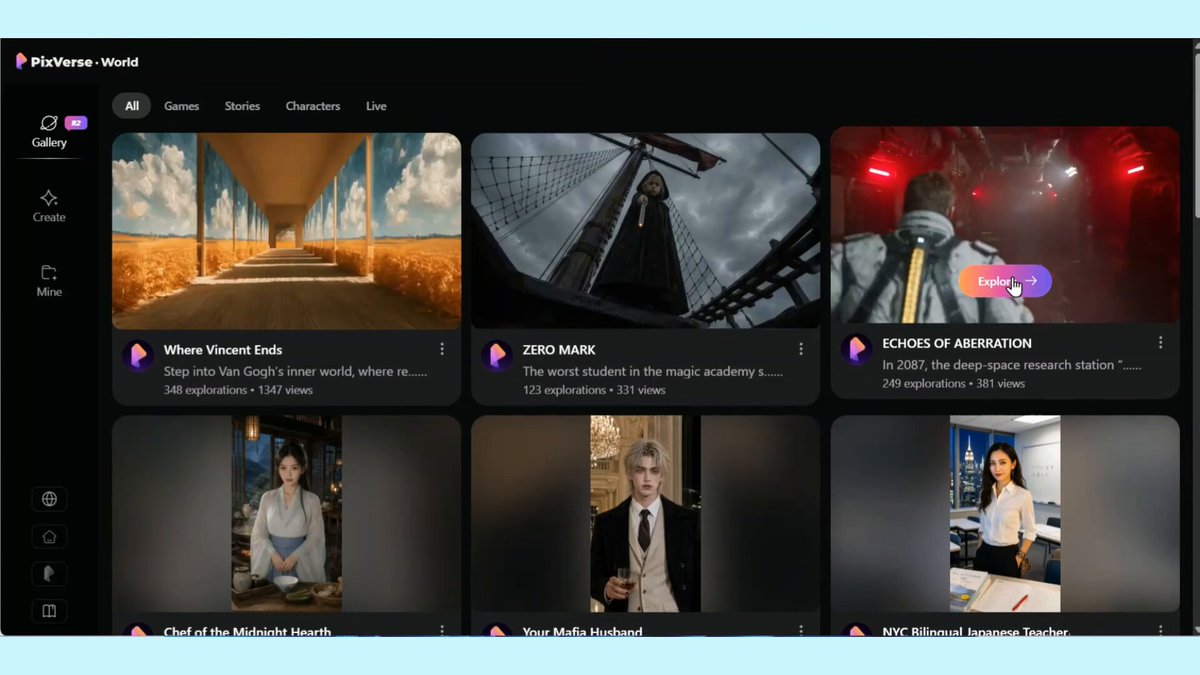
Task: Click the home icon in the sidebar
Action: pos(49,537)
